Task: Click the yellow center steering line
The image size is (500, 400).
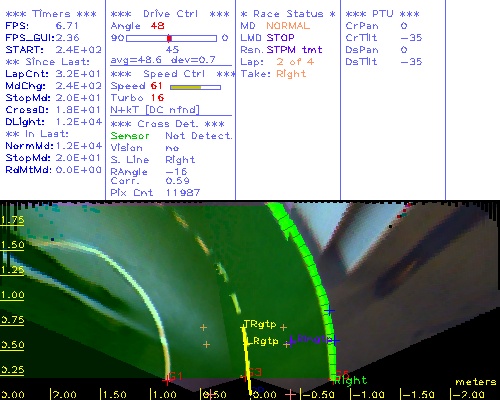Action: (x=247, y=362)
